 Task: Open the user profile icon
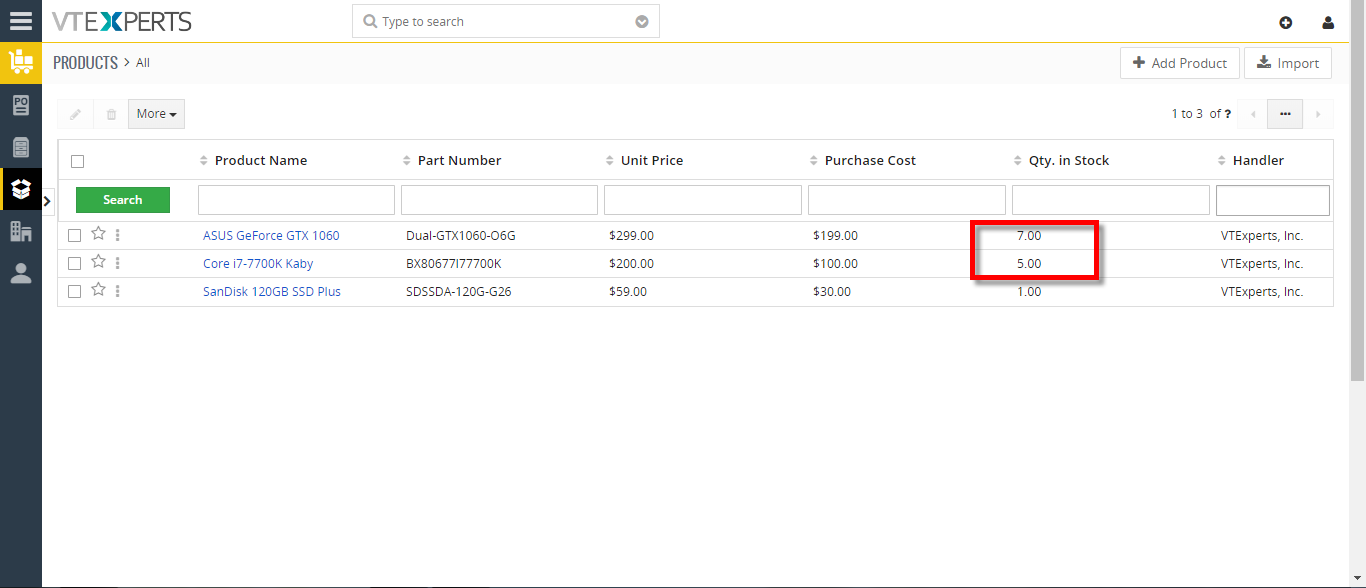pos(1328,22)
